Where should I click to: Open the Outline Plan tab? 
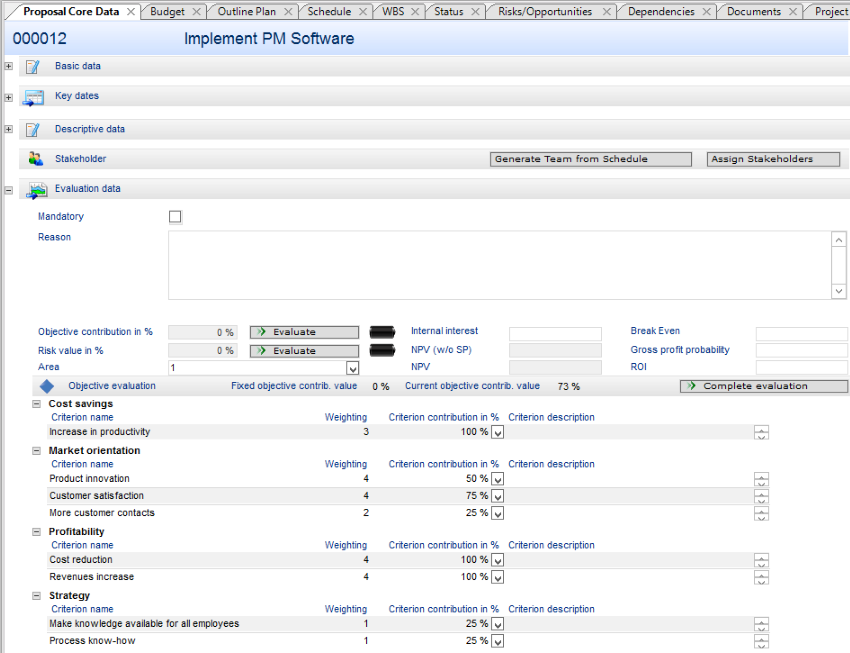(x=246, y=12)
